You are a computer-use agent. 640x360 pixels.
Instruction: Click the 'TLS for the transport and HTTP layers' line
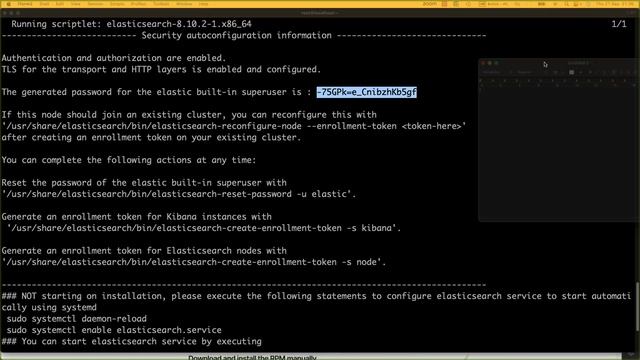tap(161, 69)
